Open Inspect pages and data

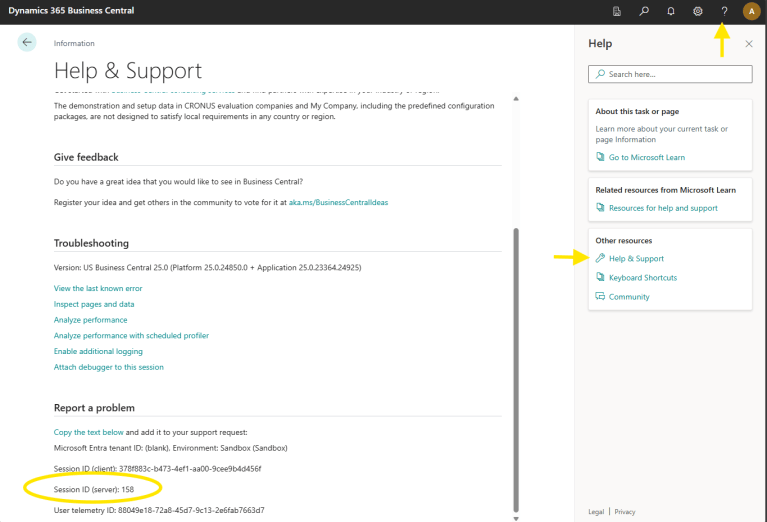coord(94,304)
